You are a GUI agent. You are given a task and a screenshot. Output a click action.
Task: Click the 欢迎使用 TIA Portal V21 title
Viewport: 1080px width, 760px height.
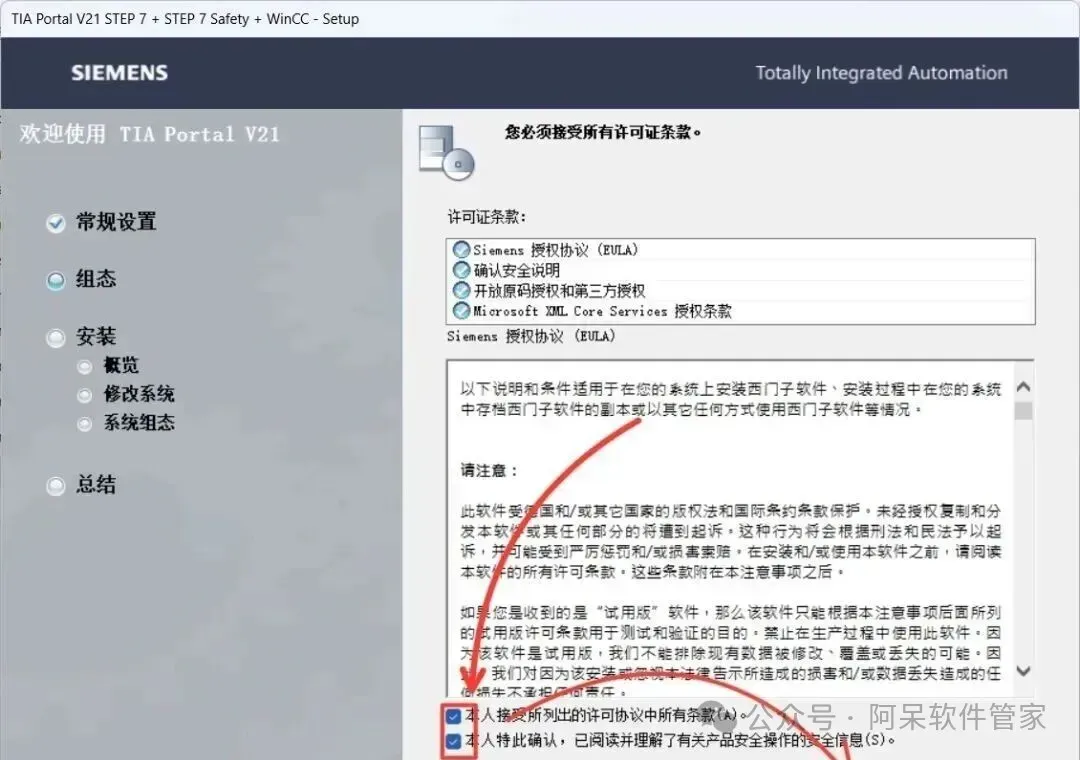(x=149, y=134)
